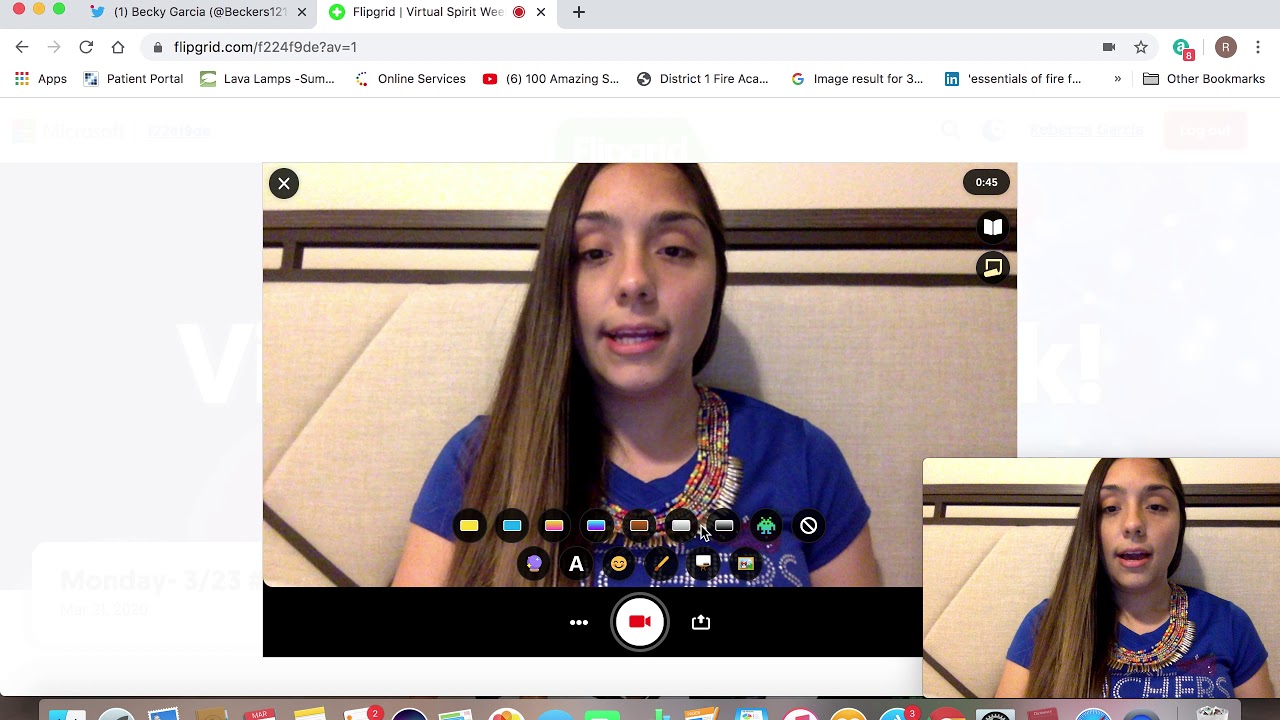Open the emoji sticker tool
Viewport: 1280px width, 720px height.
click(x=619, y=564)
